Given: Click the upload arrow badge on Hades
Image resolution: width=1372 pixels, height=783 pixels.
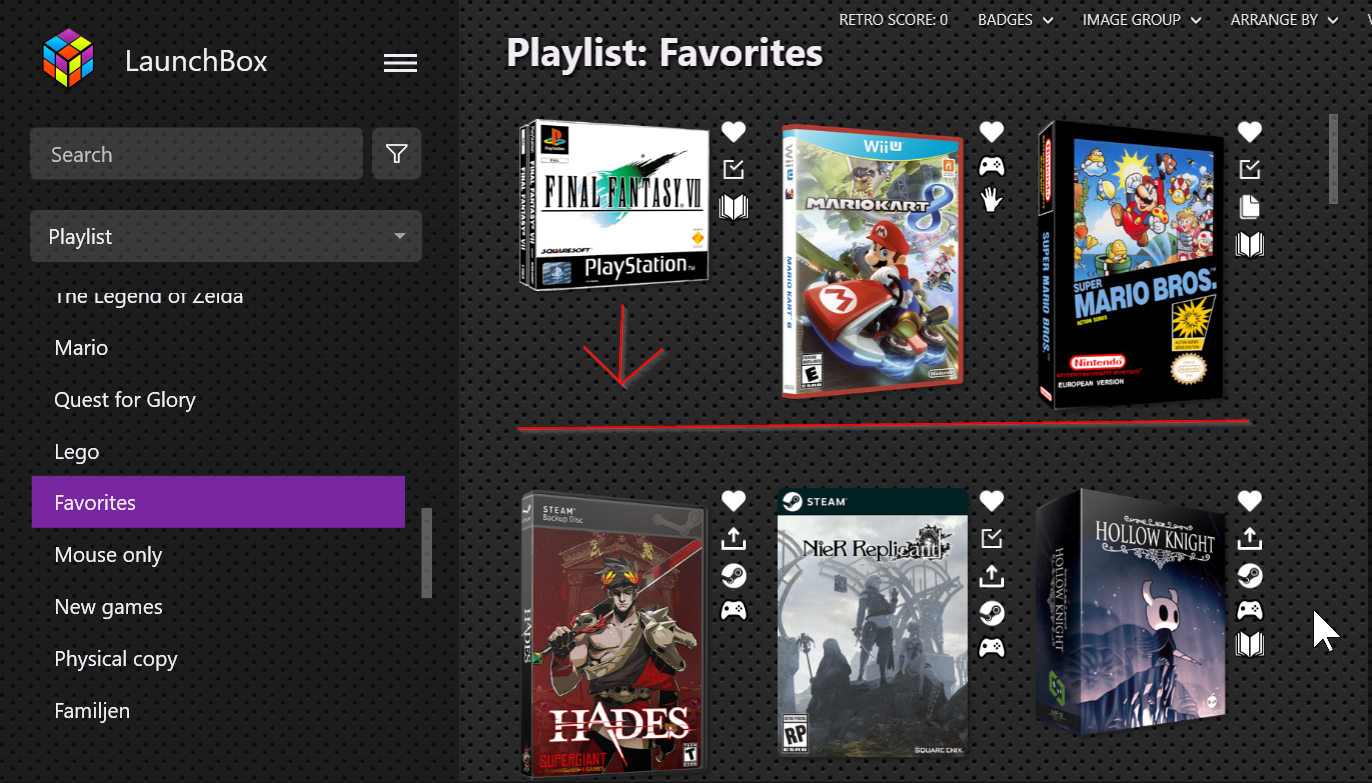Looking at the screenshot, I should [734, 538].
